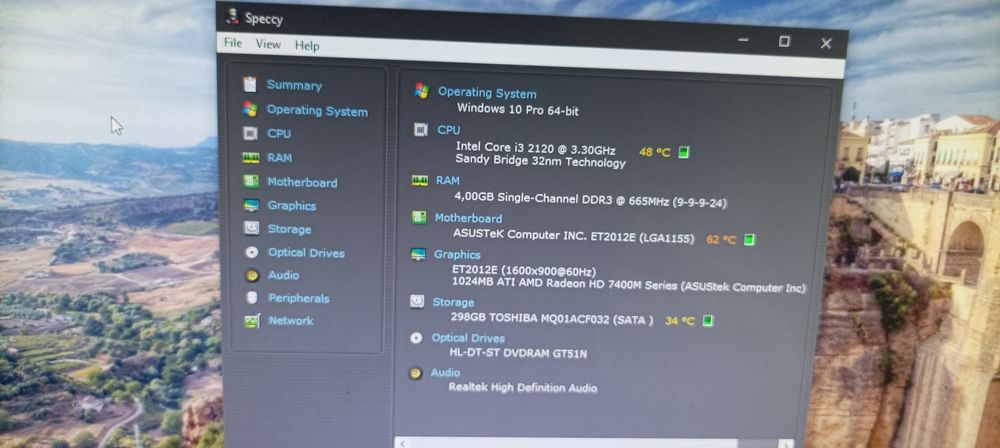Open the CPU heading link in summary
The image size is (1000, 448).
[448, 130]
